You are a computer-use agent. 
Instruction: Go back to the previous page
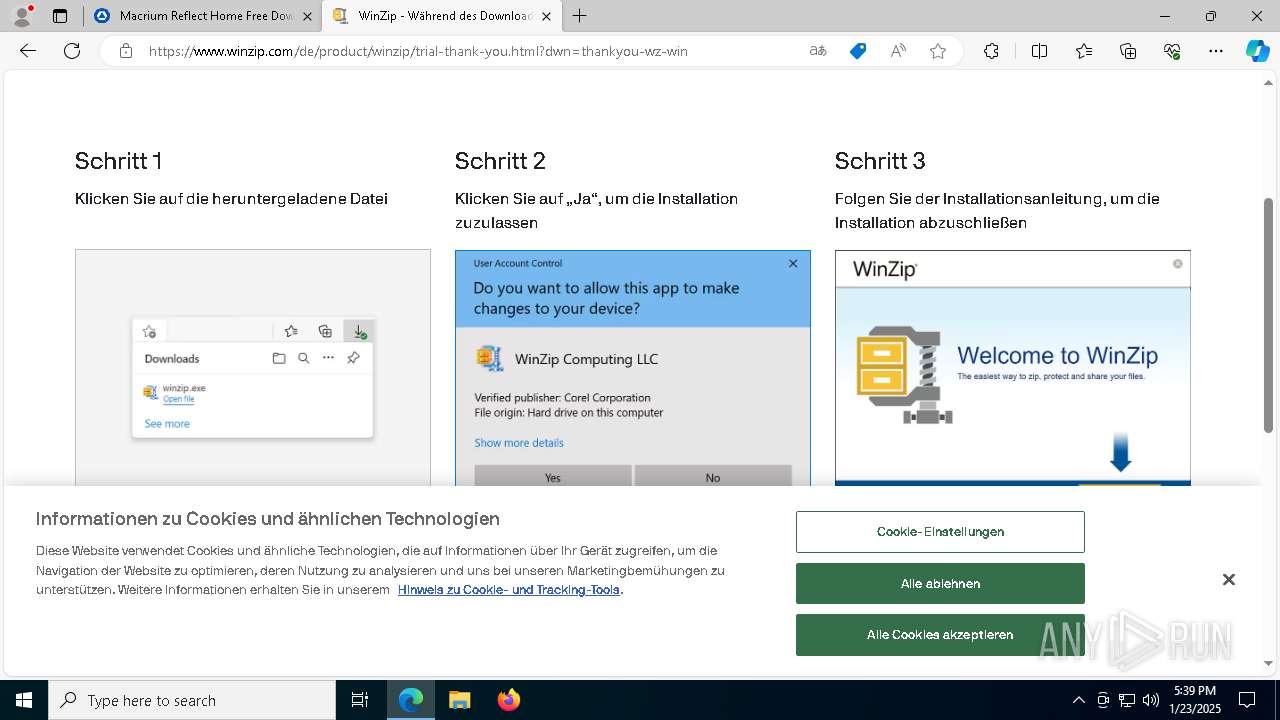(x=28, y=51)
